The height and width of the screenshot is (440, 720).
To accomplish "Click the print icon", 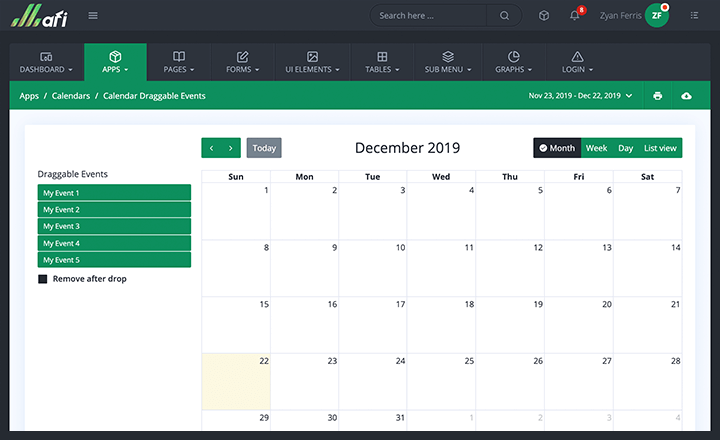I will (x=657, y=96).
